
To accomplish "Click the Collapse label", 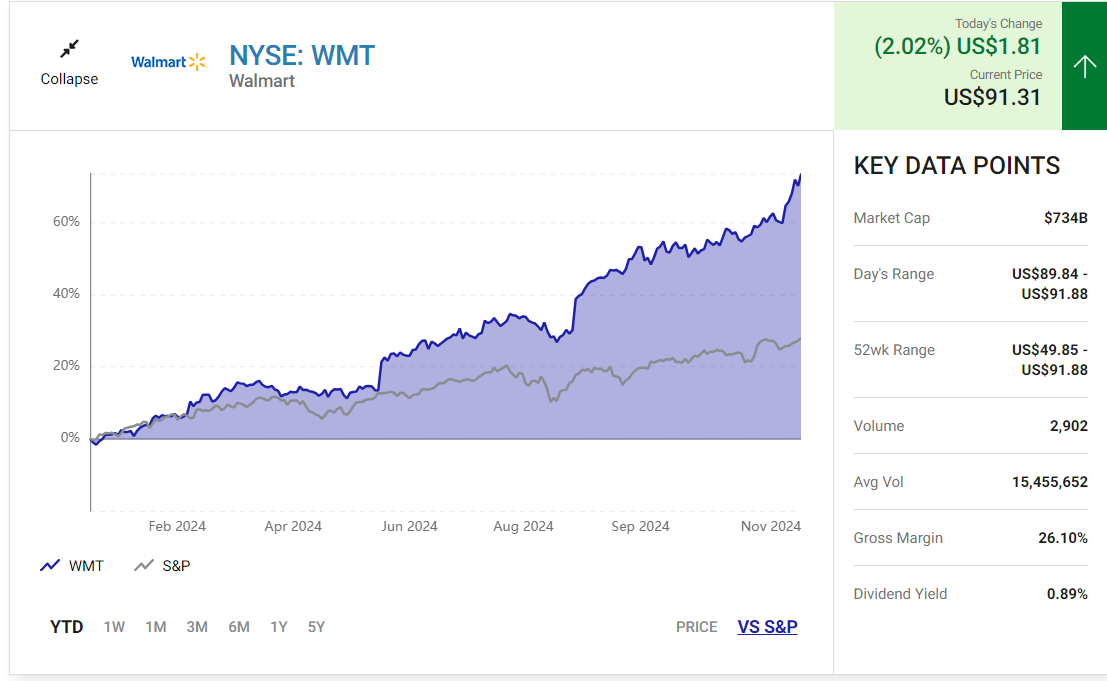I will pyautogui.click(x=69, y=79).
